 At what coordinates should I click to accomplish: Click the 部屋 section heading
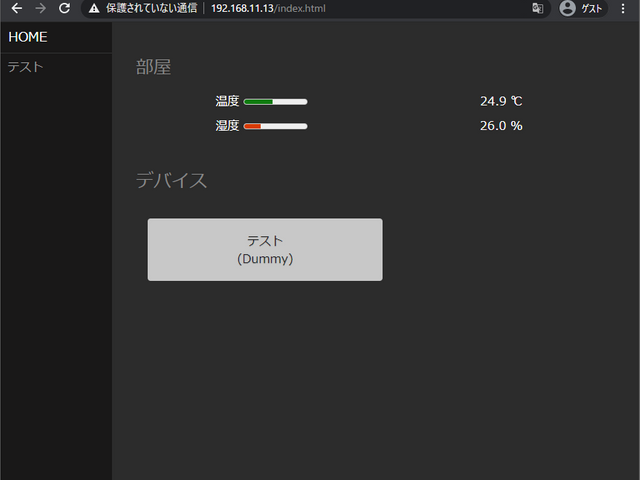coord(153,67)
